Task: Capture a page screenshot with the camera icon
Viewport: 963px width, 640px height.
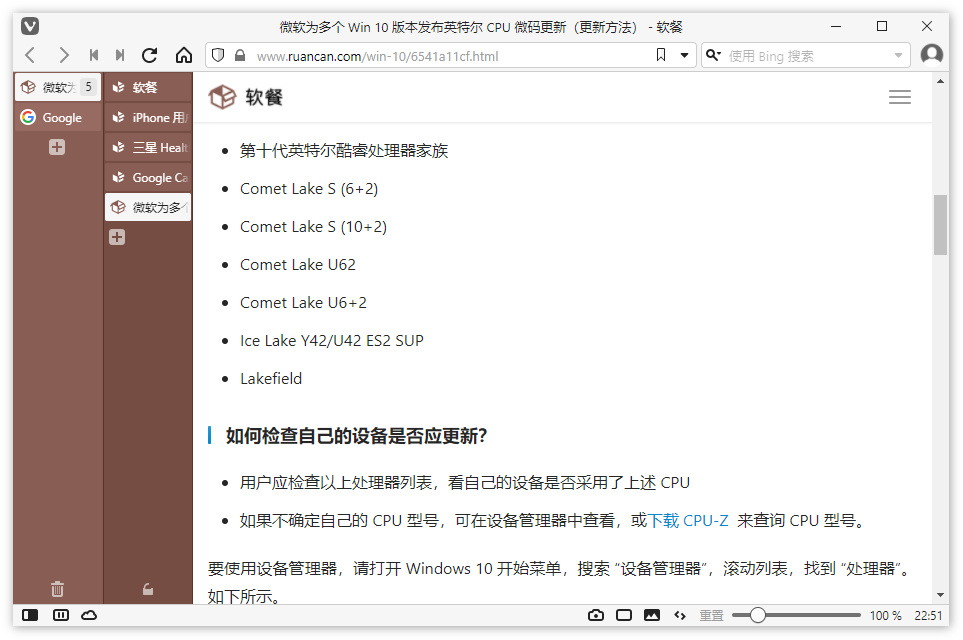Action: (x=596, y=615)
